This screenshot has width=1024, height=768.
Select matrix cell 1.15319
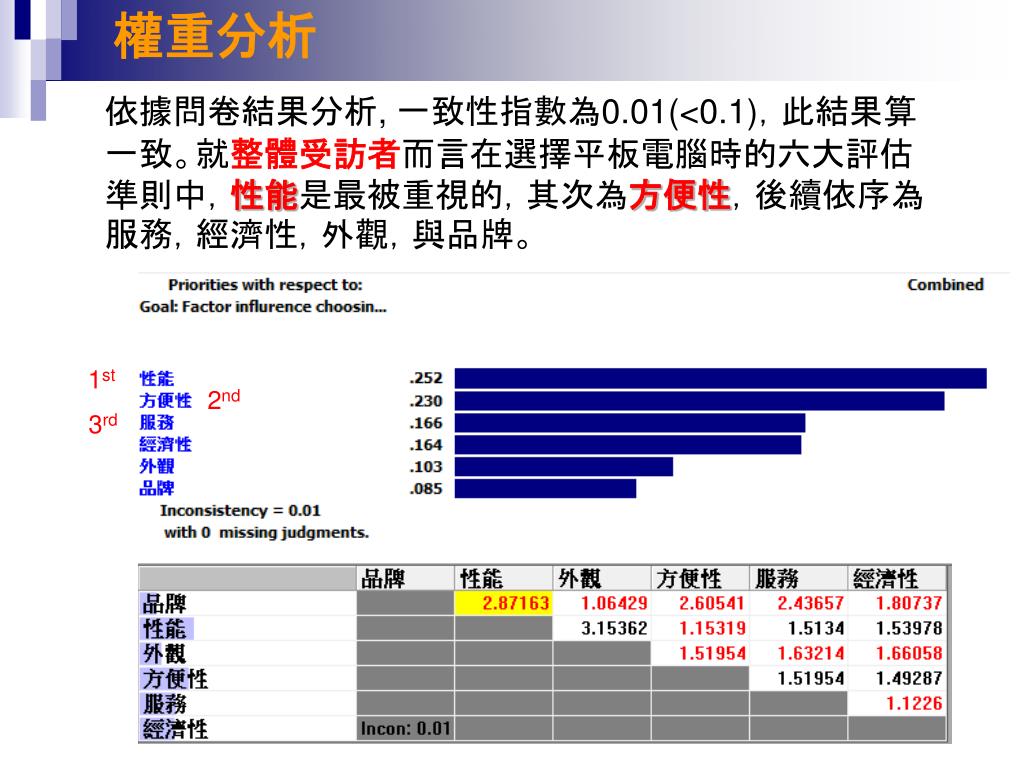tap(700, 628)
